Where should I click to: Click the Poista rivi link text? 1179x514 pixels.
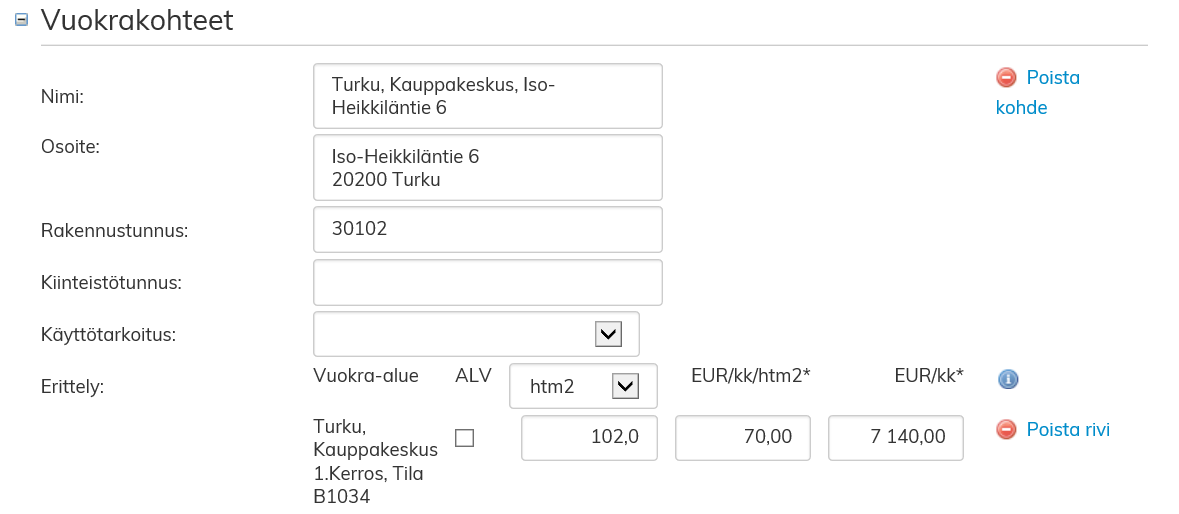[x=1068, y=430]
